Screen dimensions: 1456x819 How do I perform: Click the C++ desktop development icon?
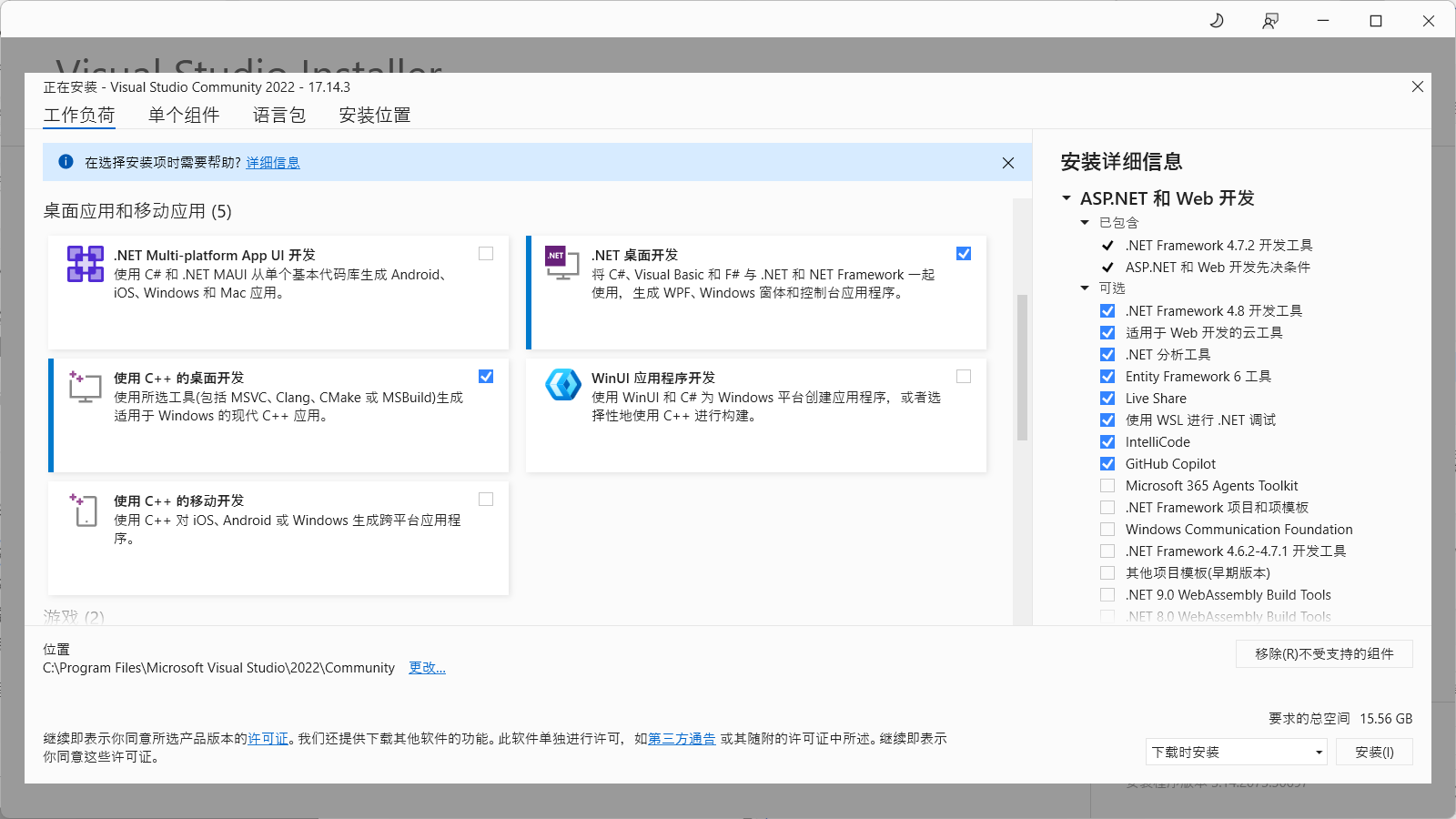tap(85, 387)
